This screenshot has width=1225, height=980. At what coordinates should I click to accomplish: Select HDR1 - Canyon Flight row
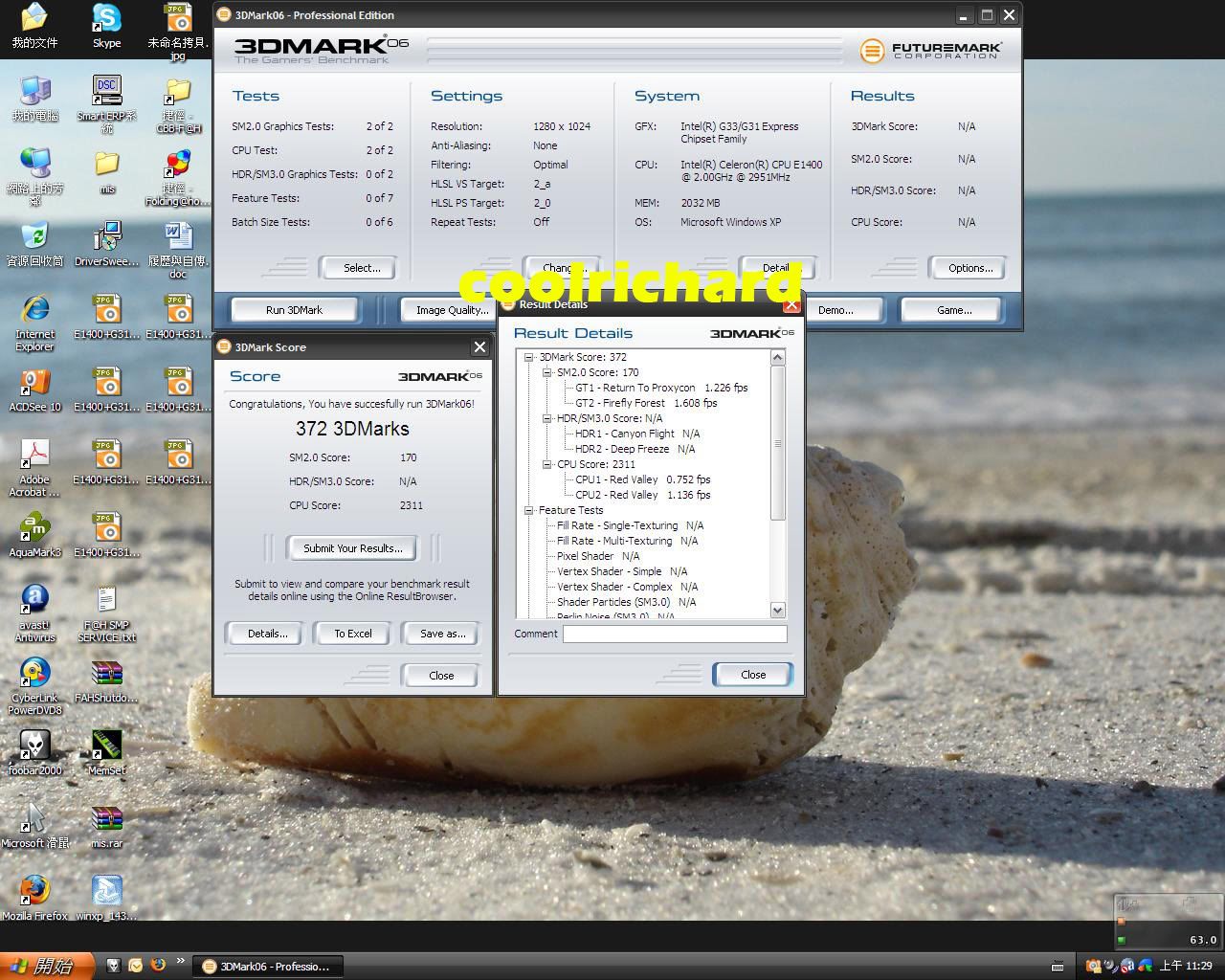click(637, 434)
